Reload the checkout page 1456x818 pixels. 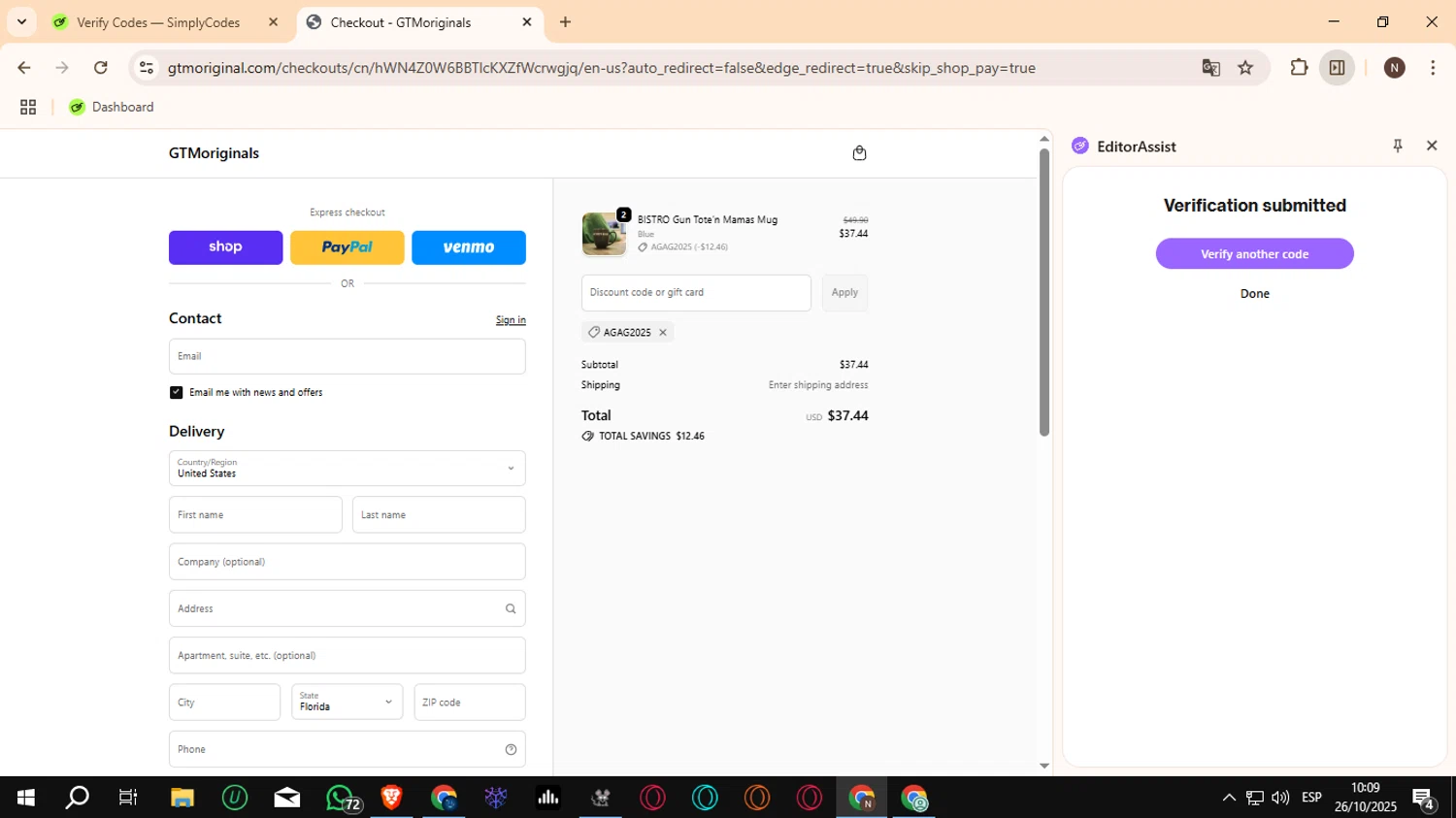[101, 68]
